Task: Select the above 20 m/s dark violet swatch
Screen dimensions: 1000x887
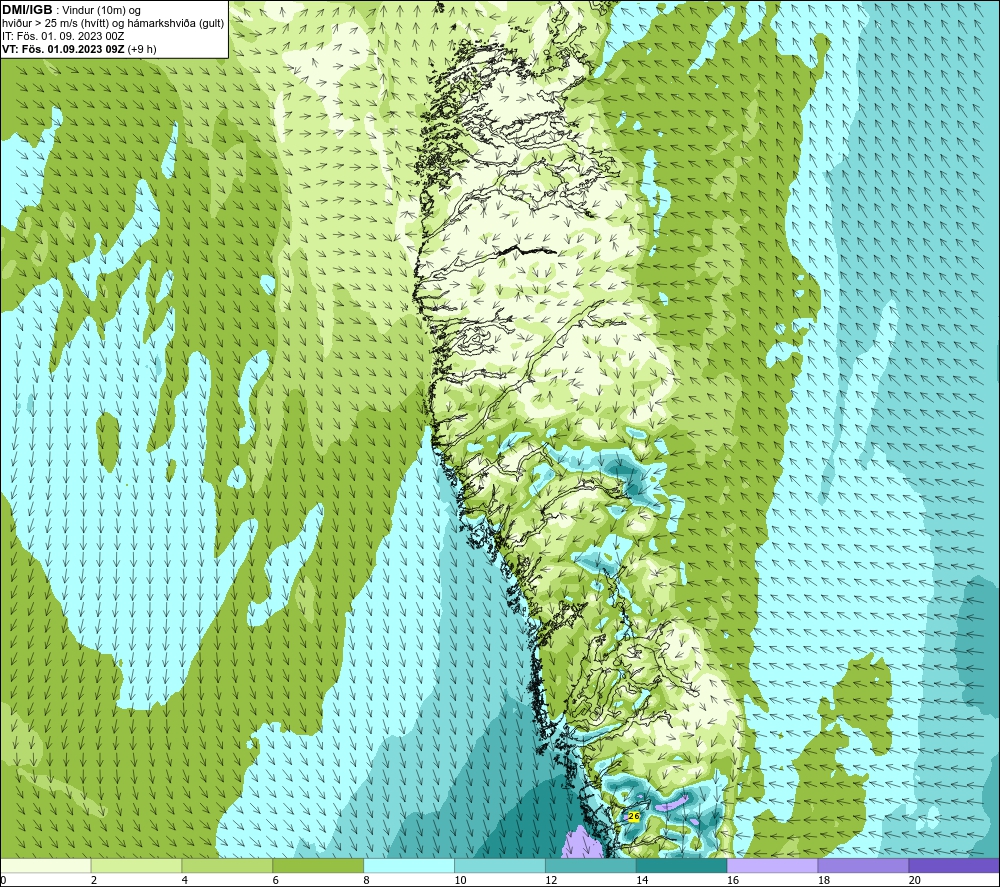Action: [x=954, y=865]
